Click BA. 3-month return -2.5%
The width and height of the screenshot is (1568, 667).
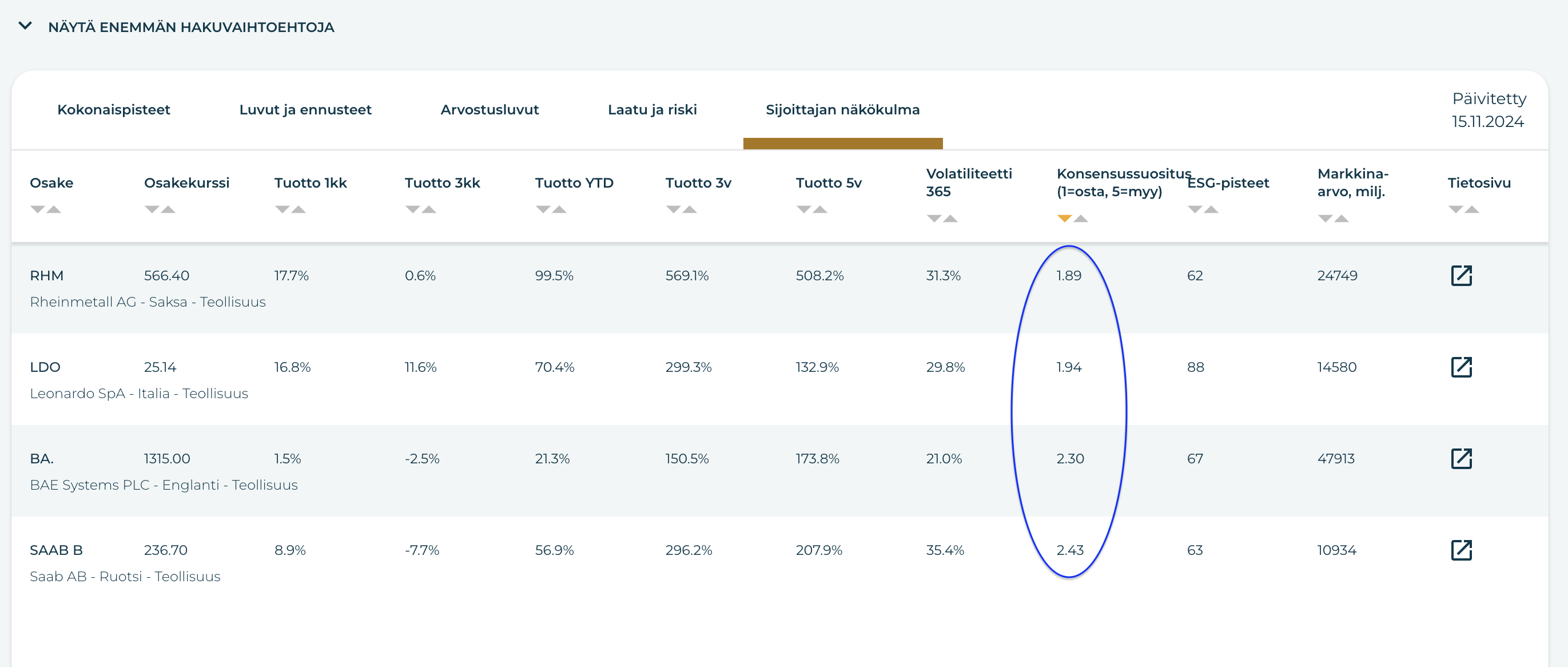422,458
